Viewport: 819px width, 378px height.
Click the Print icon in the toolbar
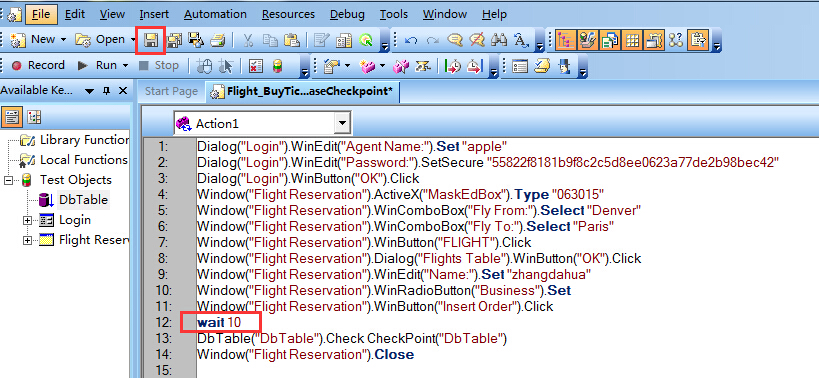pyautogui.click(x=217, y=40)
